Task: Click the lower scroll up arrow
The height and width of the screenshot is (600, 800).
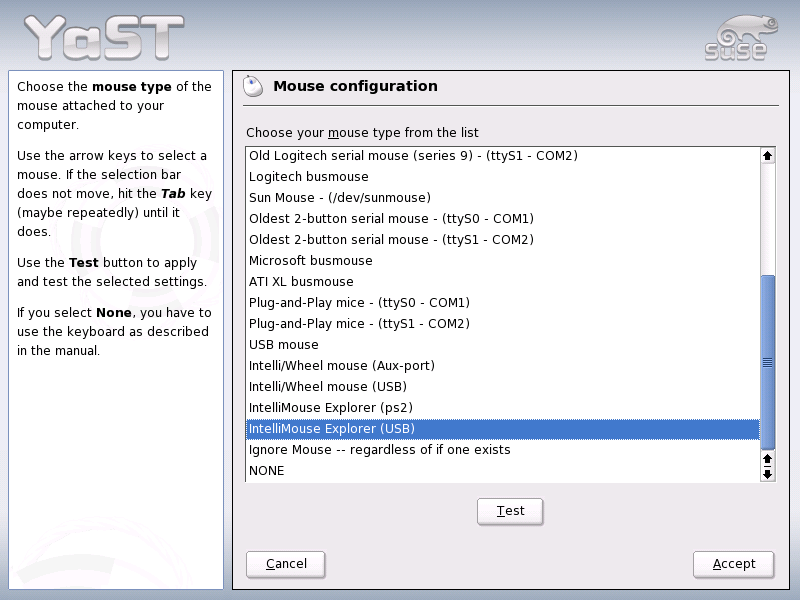Action: click(767, 459)
